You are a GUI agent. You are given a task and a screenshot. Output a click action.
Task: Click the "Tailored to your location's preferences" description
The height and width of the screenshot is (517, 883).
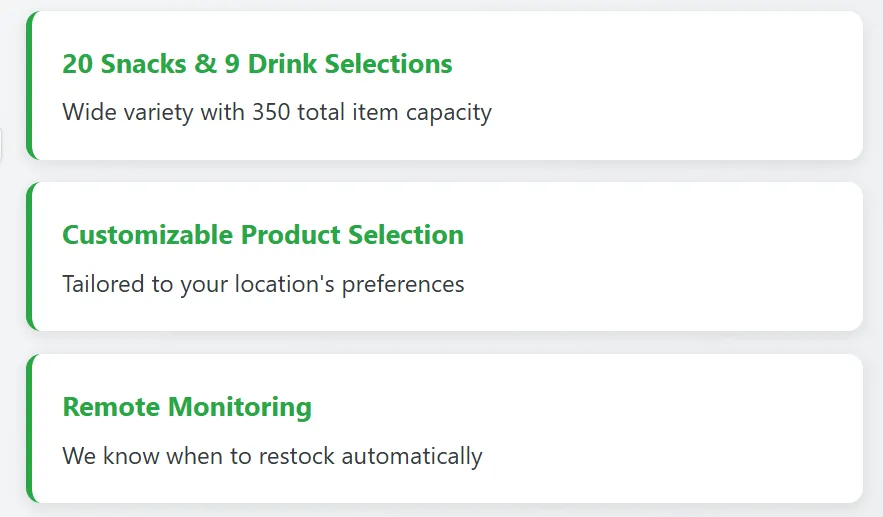coord(263,284)
